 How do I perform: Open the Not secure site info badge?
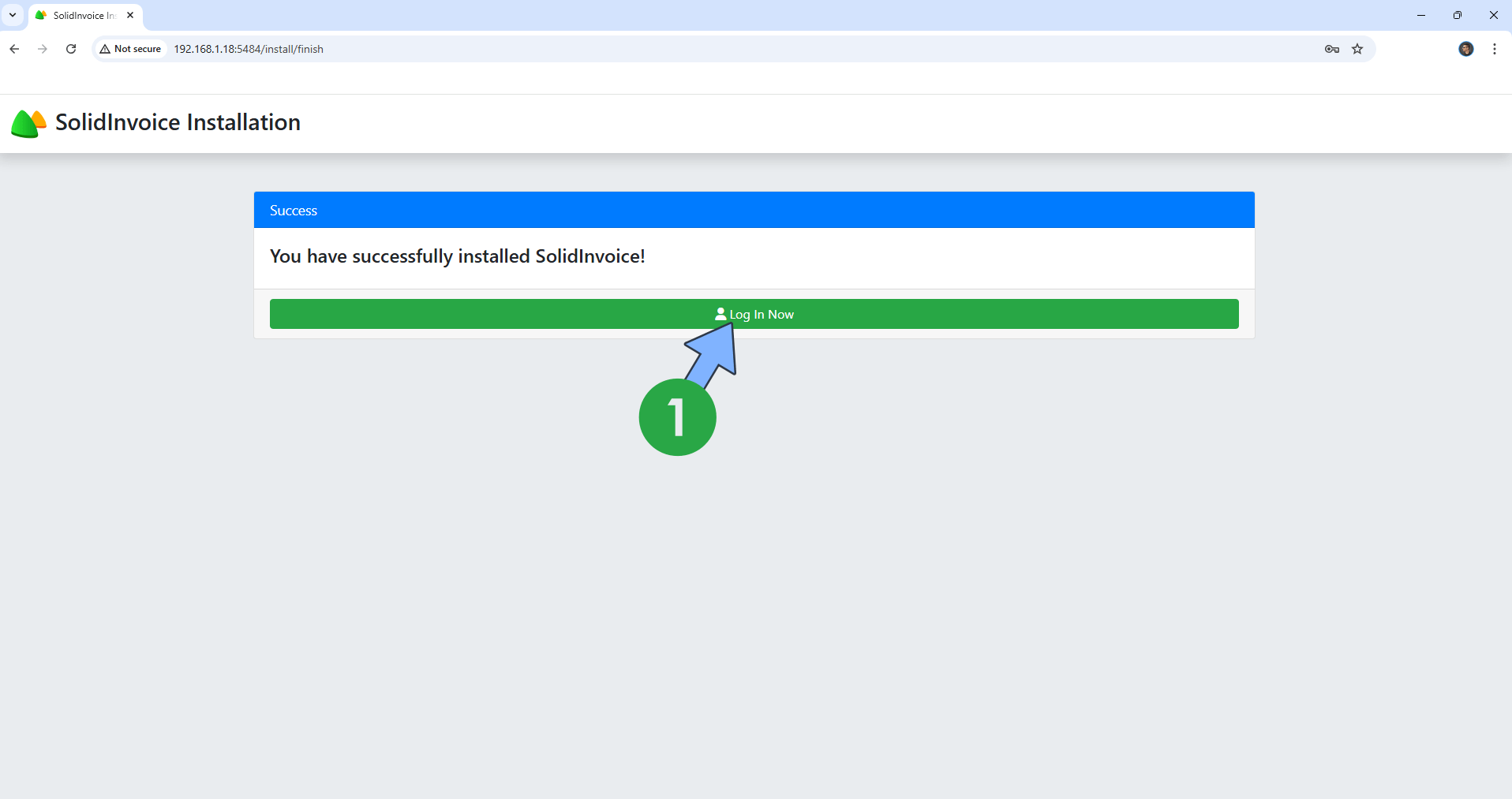click(130, 49)
